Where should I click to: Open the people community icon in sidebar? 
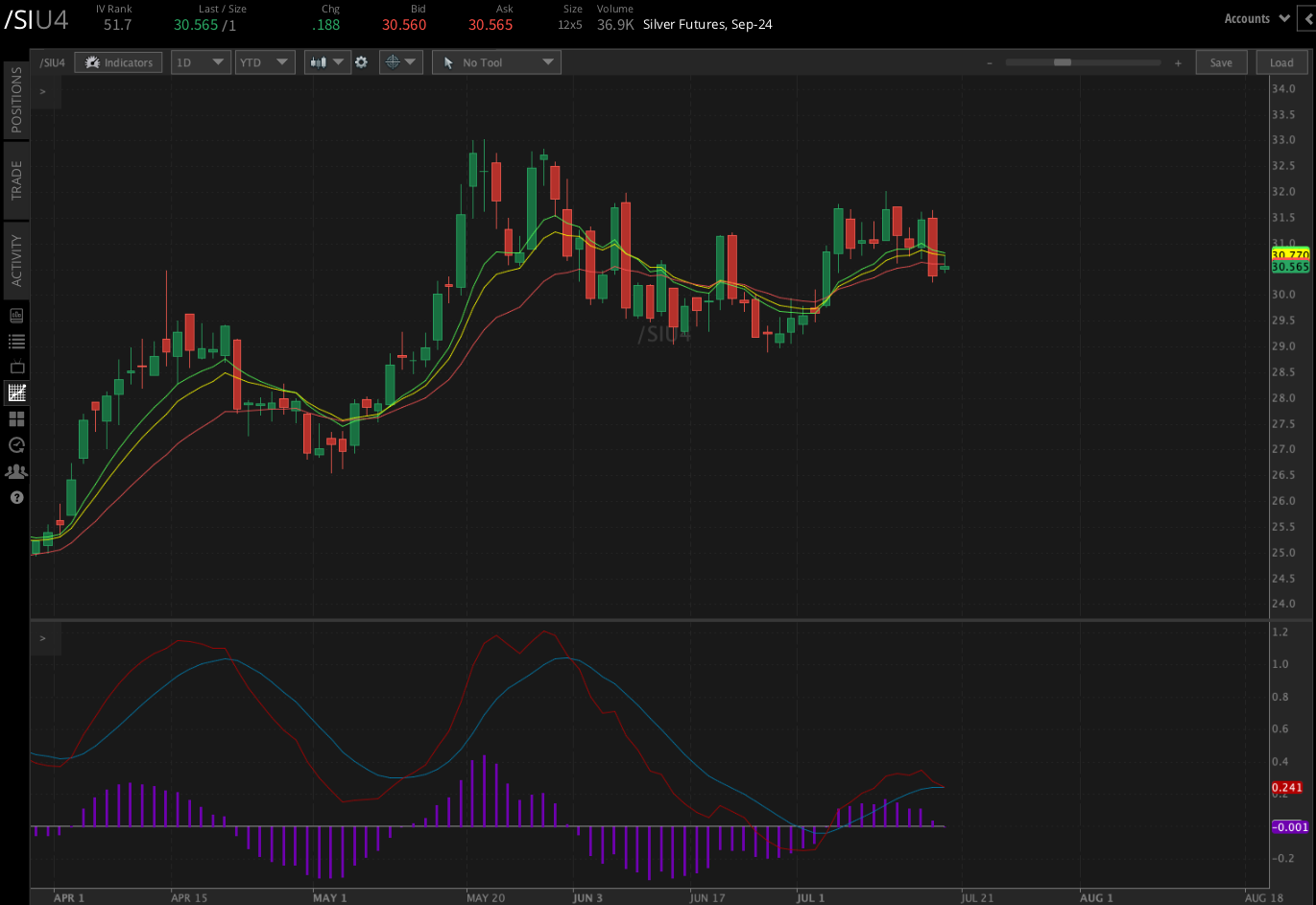pos(16,471)
